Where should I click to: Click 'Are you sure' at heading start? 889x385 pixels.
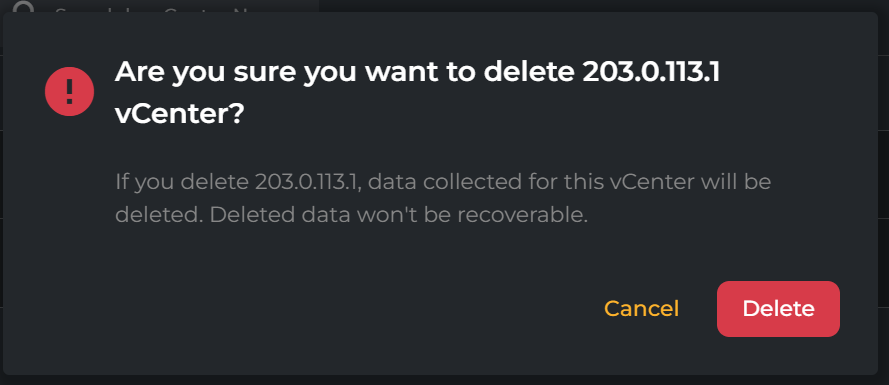point(205,74)
